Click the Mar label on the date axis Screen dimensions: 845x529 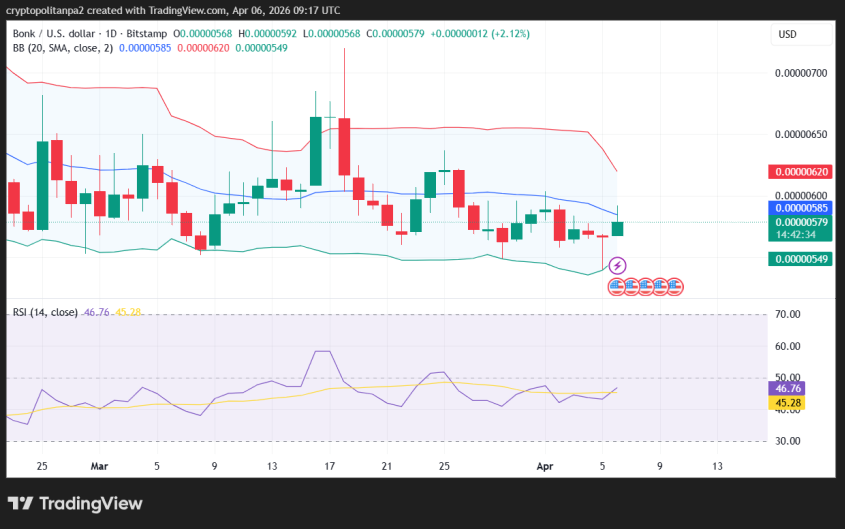pos(99,466)
